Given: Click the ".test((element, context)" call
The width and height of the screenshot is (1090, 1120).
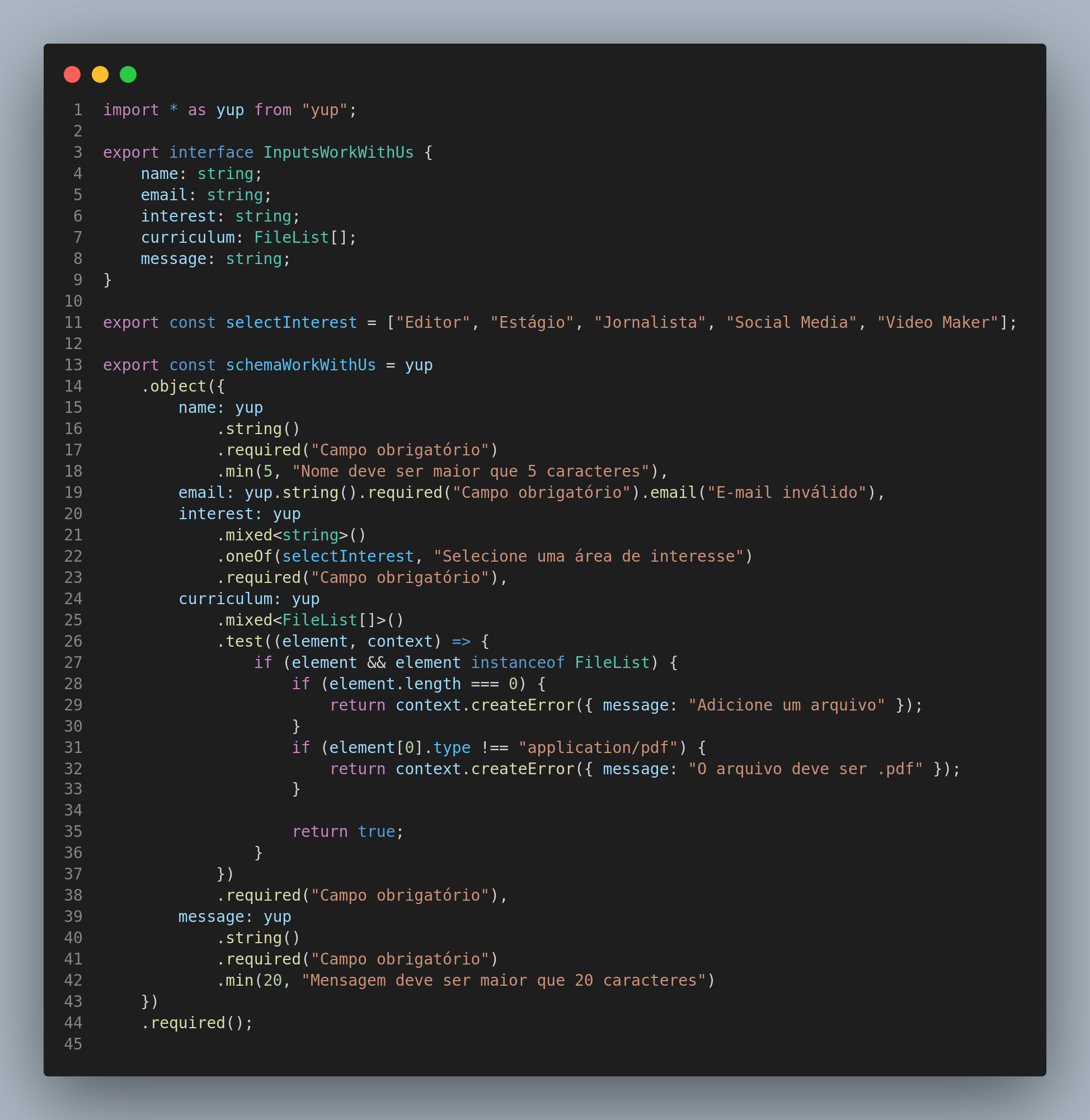Looking at the screenshot, I should (329, 641).
